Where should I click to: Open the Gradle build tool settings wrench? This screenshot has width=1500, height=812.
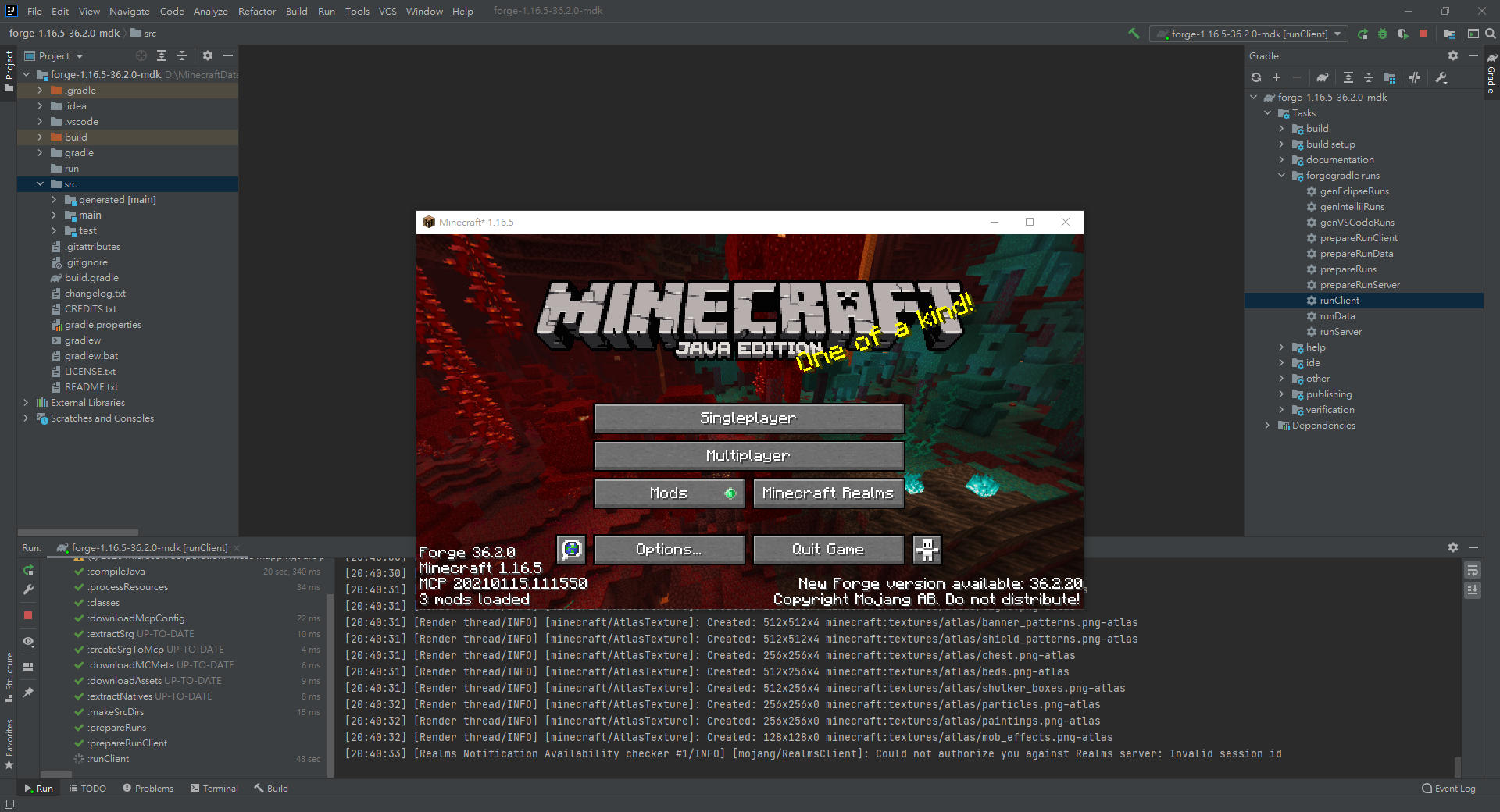click(x=1441, y=77)
